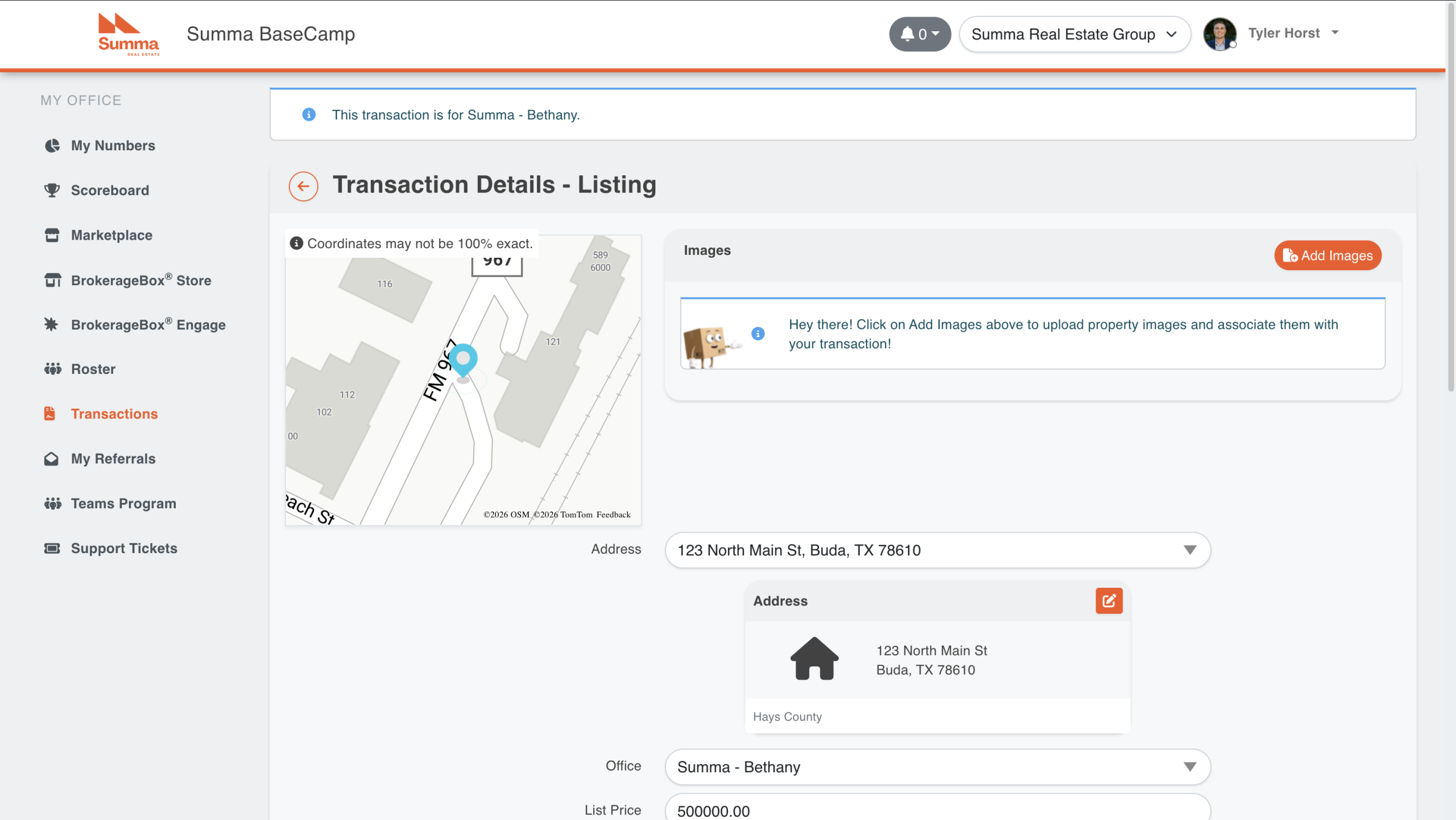The image size is (1456, 820).
Task: Click the BrokerageBox Store shop icon
Action: 52,280
